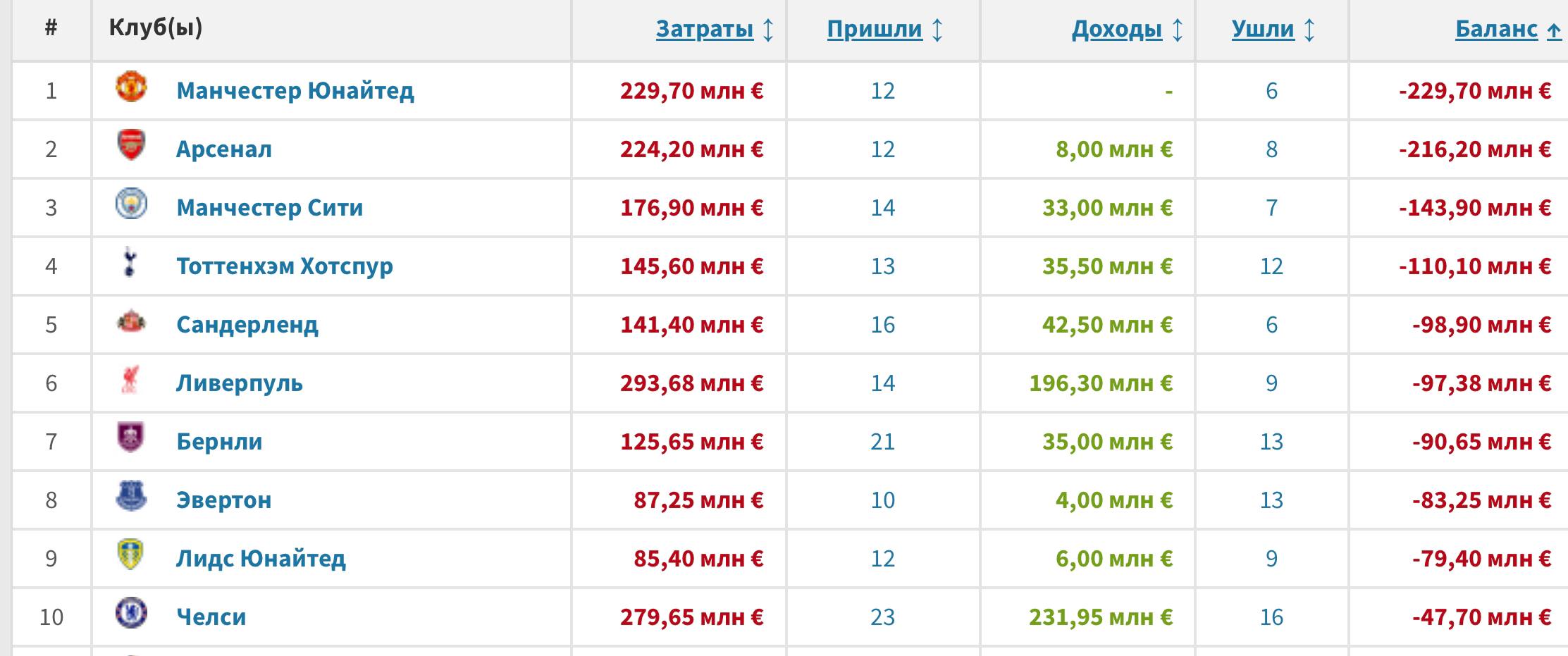Sort table by Пришли column
Viewport: 1568px width, 656px height.
(875, 29)
